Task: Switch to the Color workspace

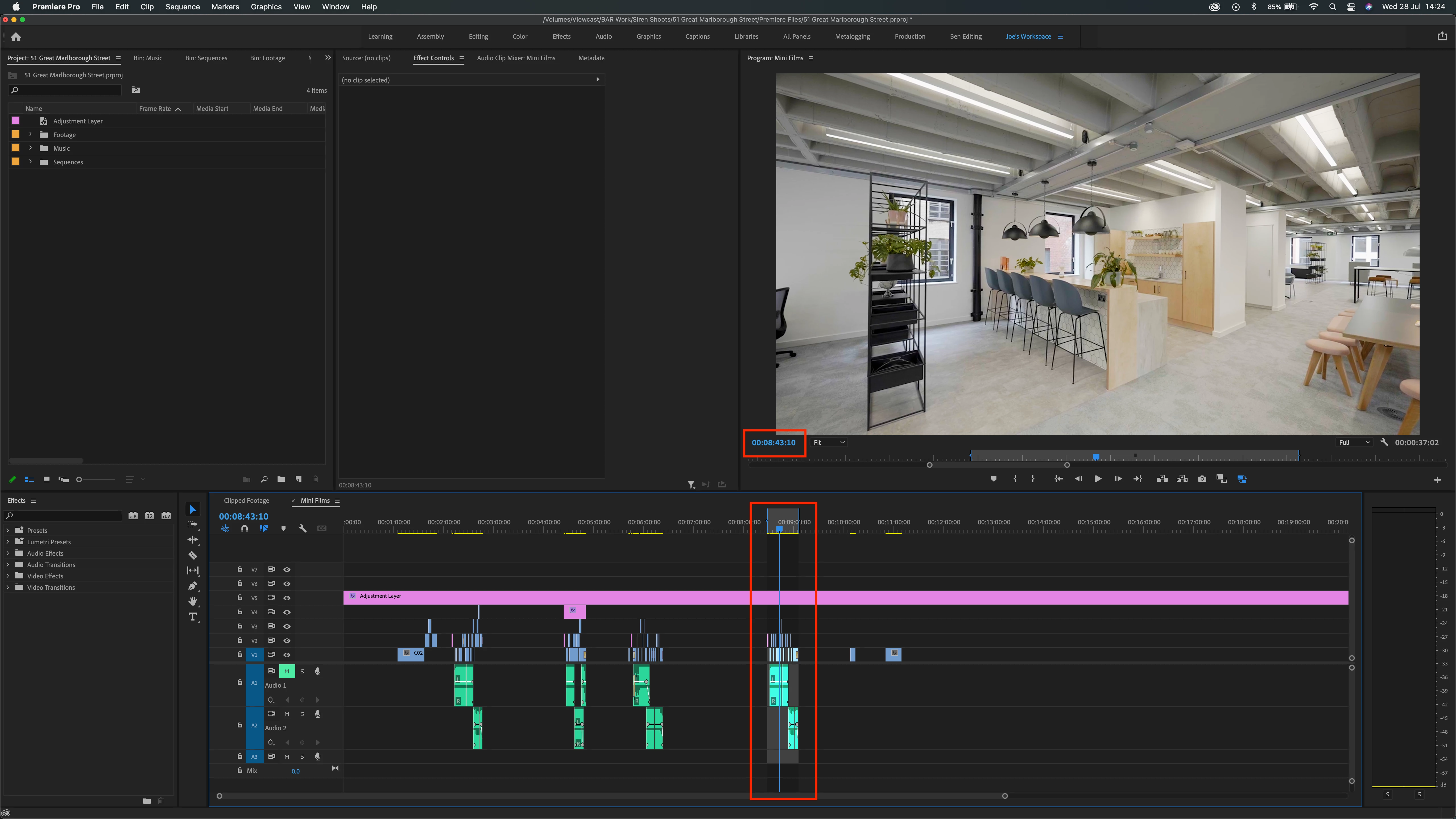Action: [520, 36]
